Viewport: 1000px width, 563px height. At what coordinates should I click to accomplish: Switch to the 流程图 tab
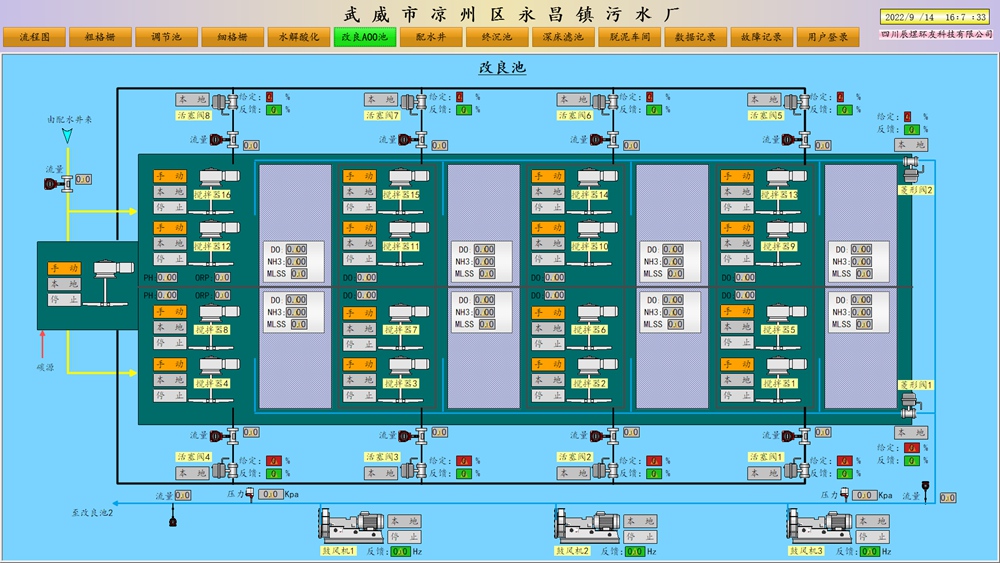click(34, 37)
